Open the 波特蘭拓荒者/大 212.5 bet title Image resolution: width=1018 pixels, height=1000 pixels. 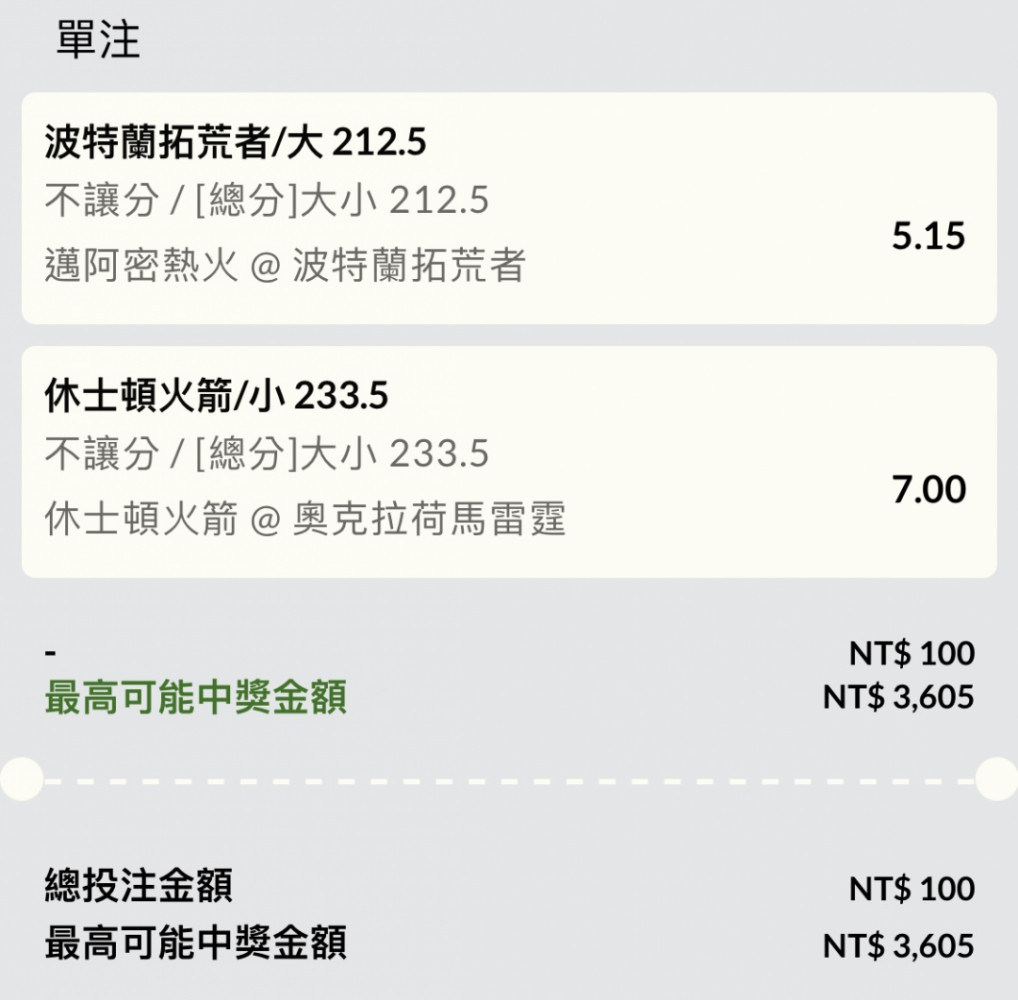(236, 144)
